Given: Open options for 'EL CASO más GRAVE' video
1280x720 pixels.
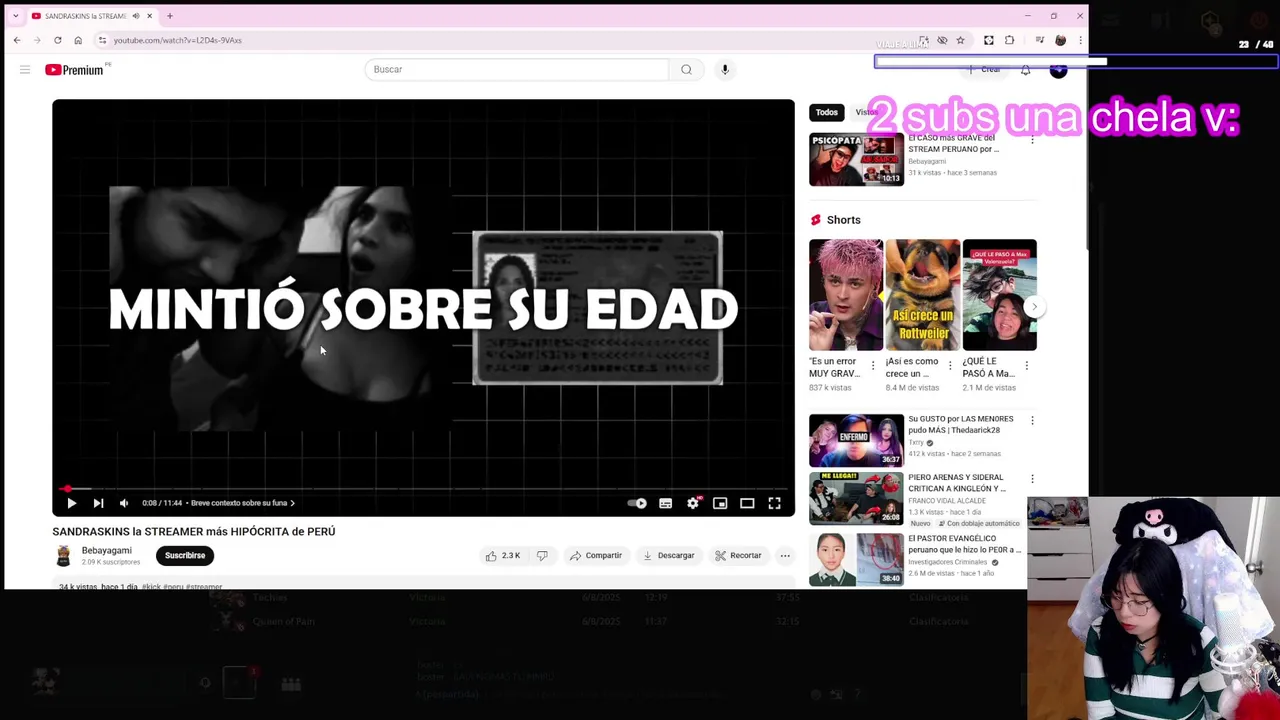Looking at the screenshot, I should click(x=1032, y=140).
